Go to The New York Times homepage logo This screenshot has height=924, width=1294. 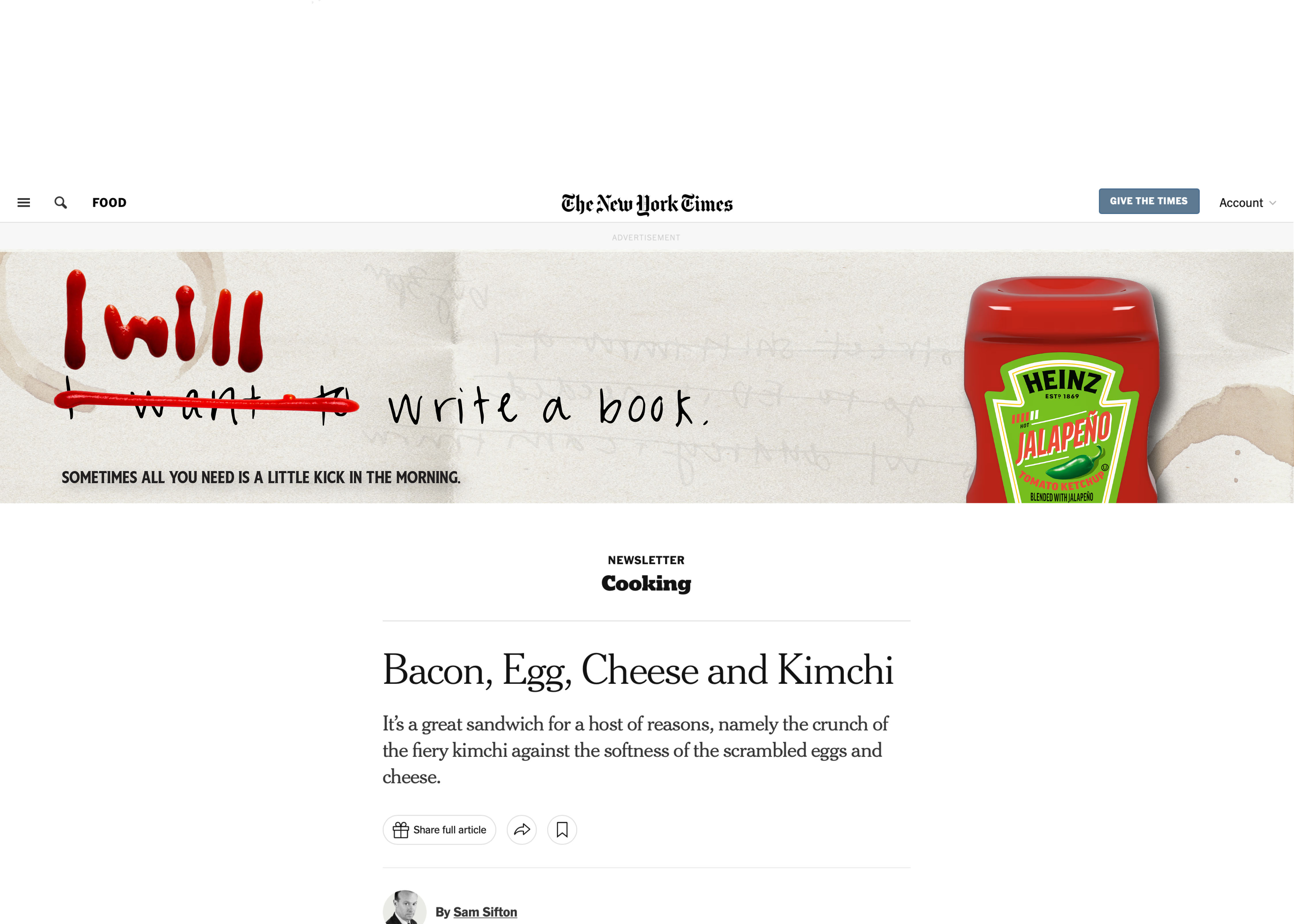coord(647,204)
